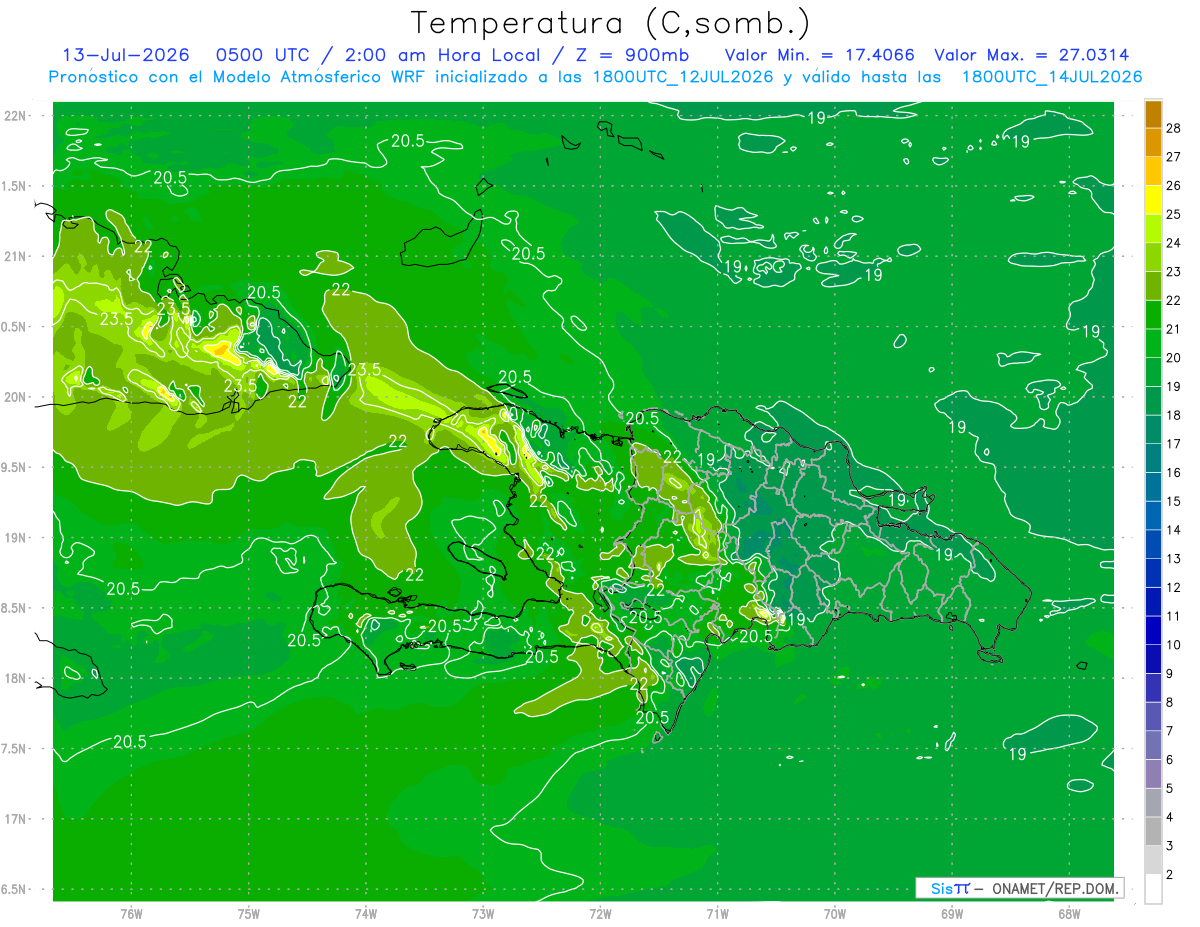Pick the white bottom swatch of the color scale
1200x927 pixels.
[1153, 889]
